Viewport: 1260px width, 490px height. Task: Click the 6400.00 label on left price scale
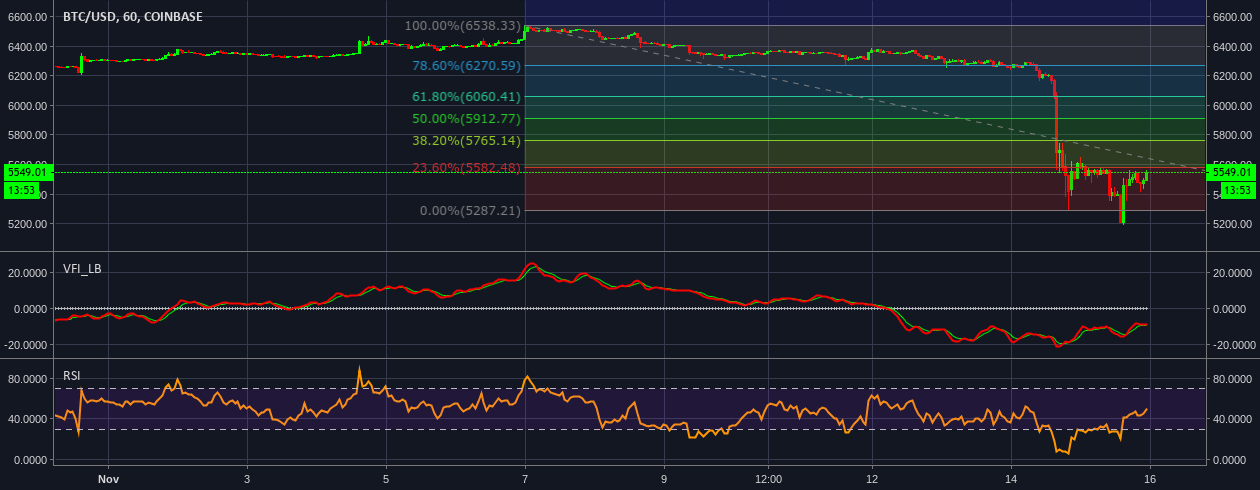click(x=27, y=47)
